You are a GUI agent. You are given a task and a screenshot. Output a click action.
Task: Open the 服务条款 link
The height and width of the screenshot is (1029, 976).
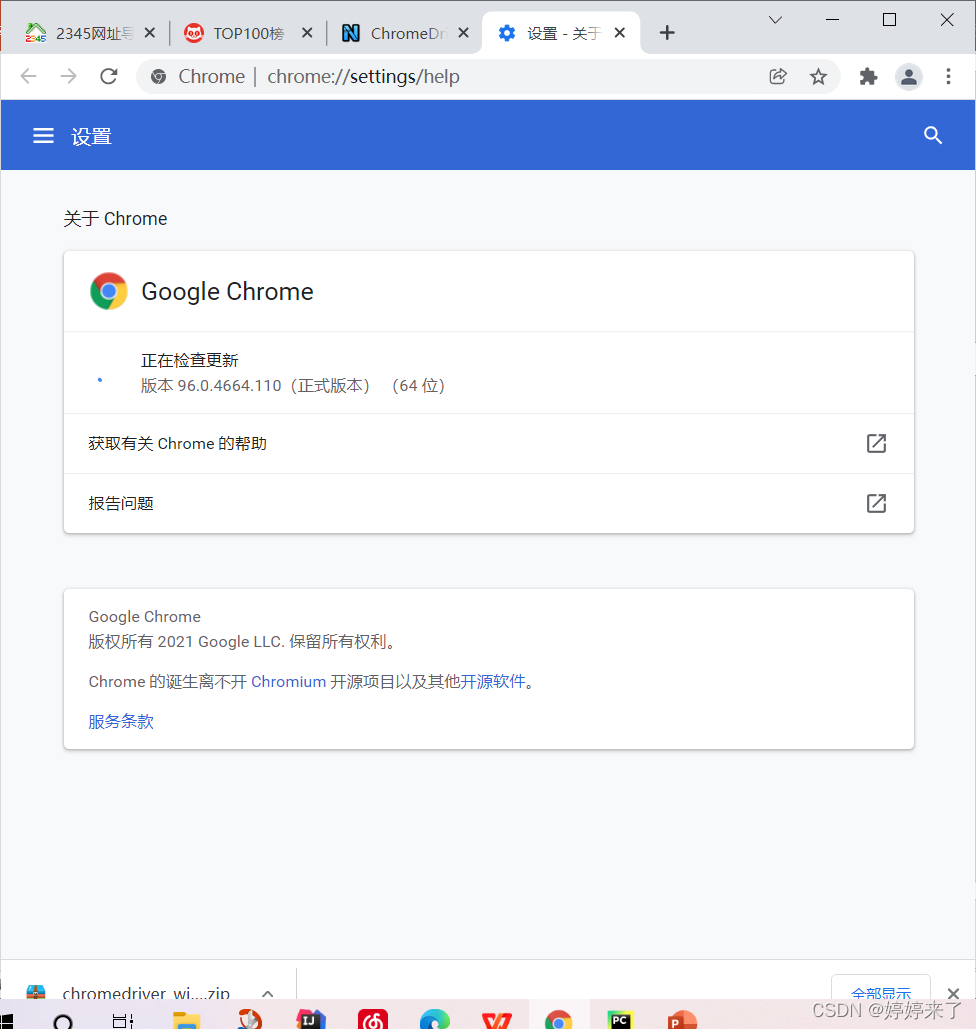(121, 721)
